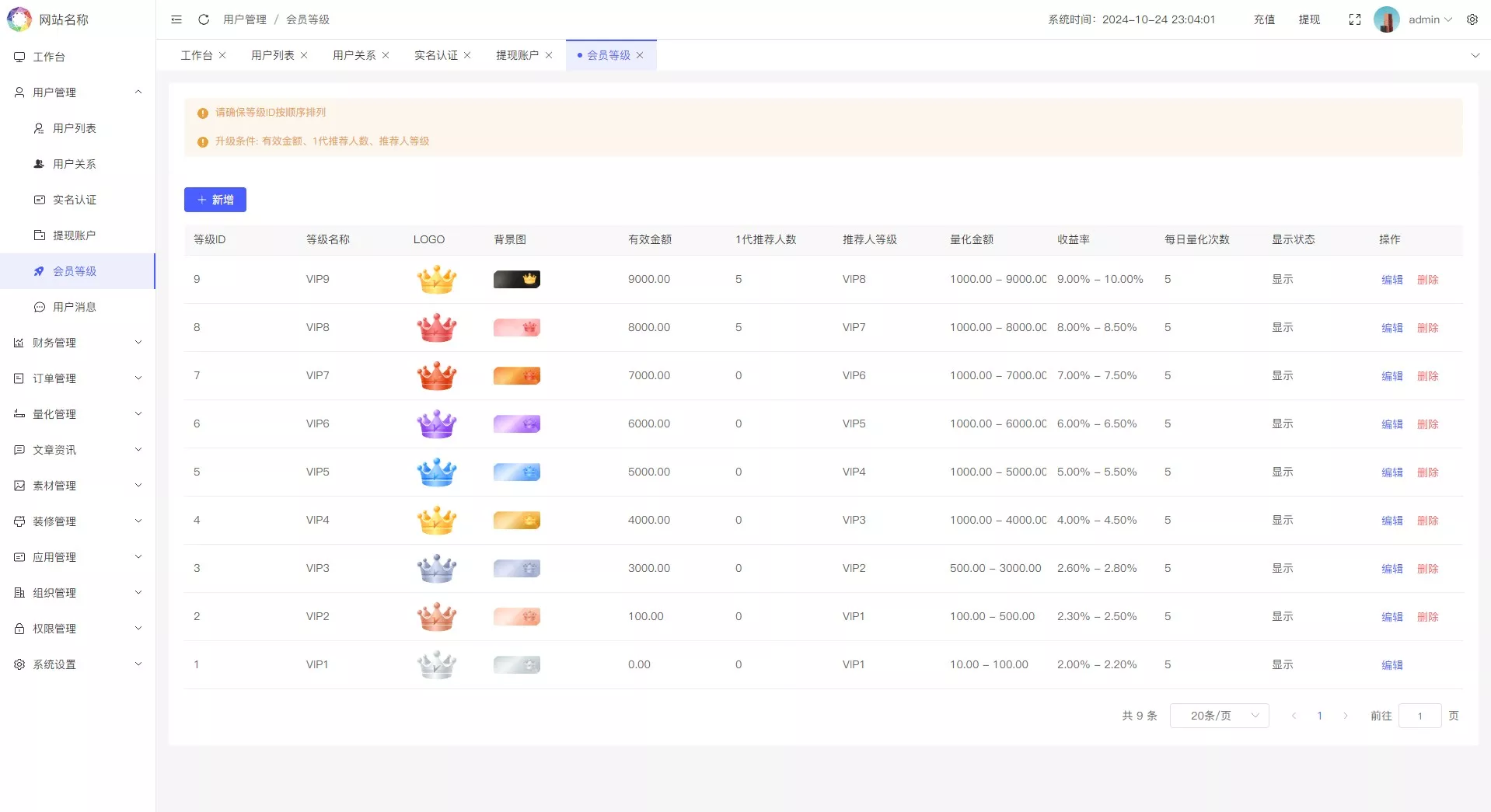Enter fullscreen using the expand icon

1354,19
